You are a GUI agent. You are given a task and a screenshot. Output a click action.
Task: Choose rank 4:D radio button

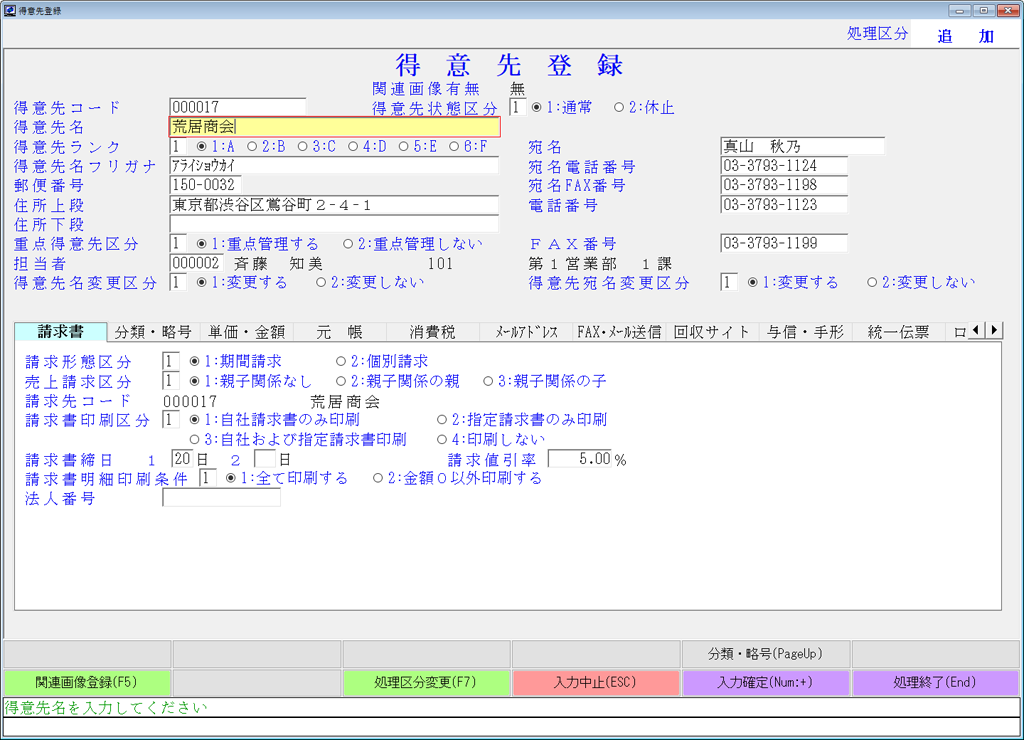click(366, 147)
